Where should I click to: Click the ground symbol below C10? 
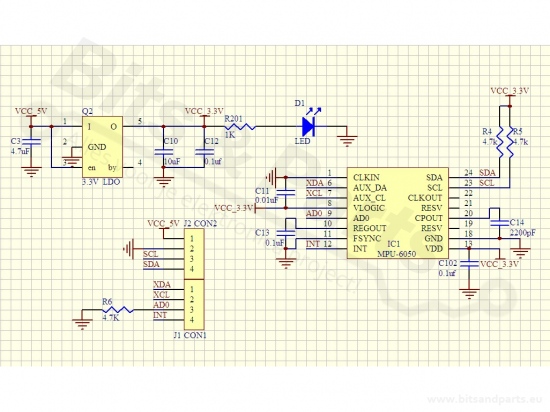point(164,182)
